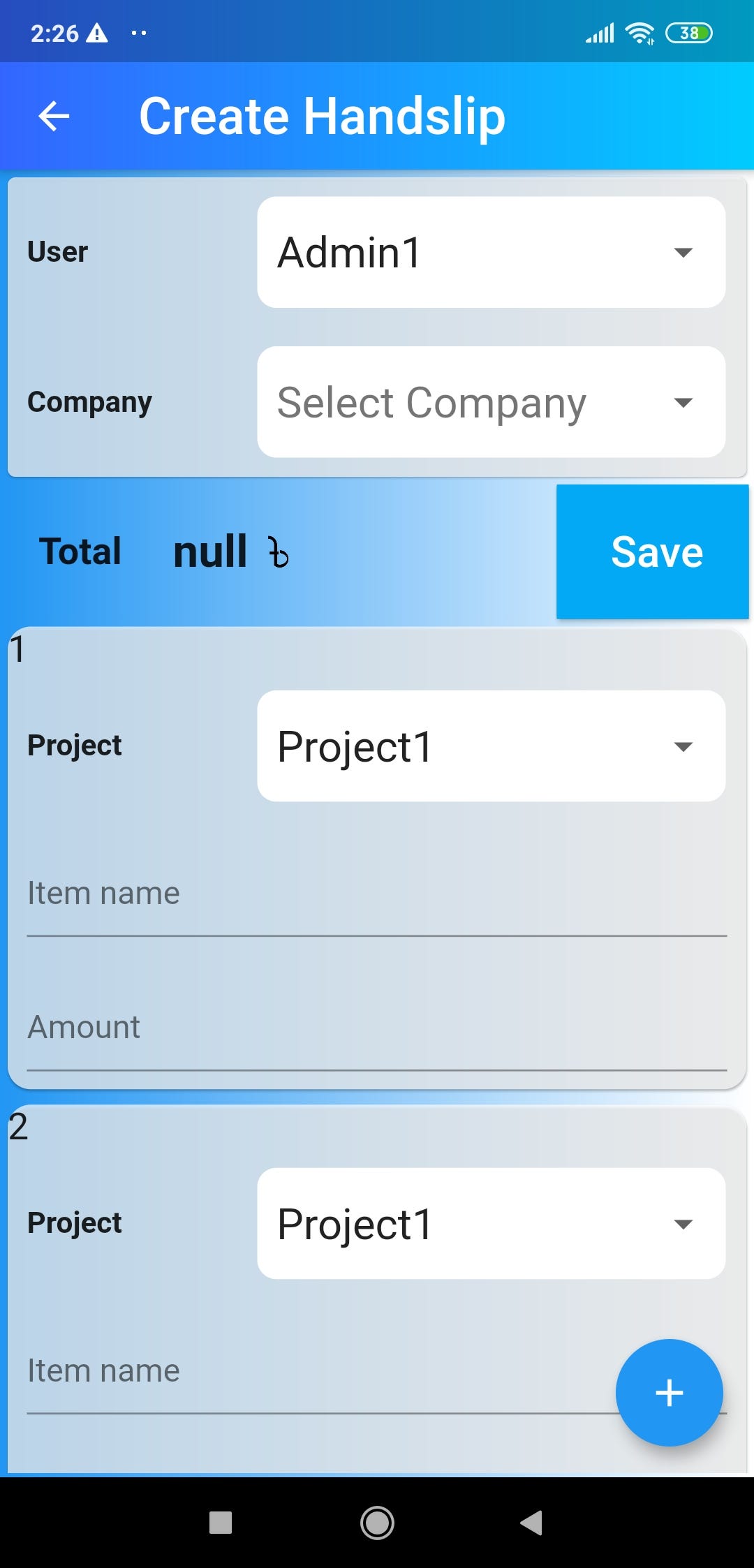Open the Select Company dropdown

pos(491,401)
